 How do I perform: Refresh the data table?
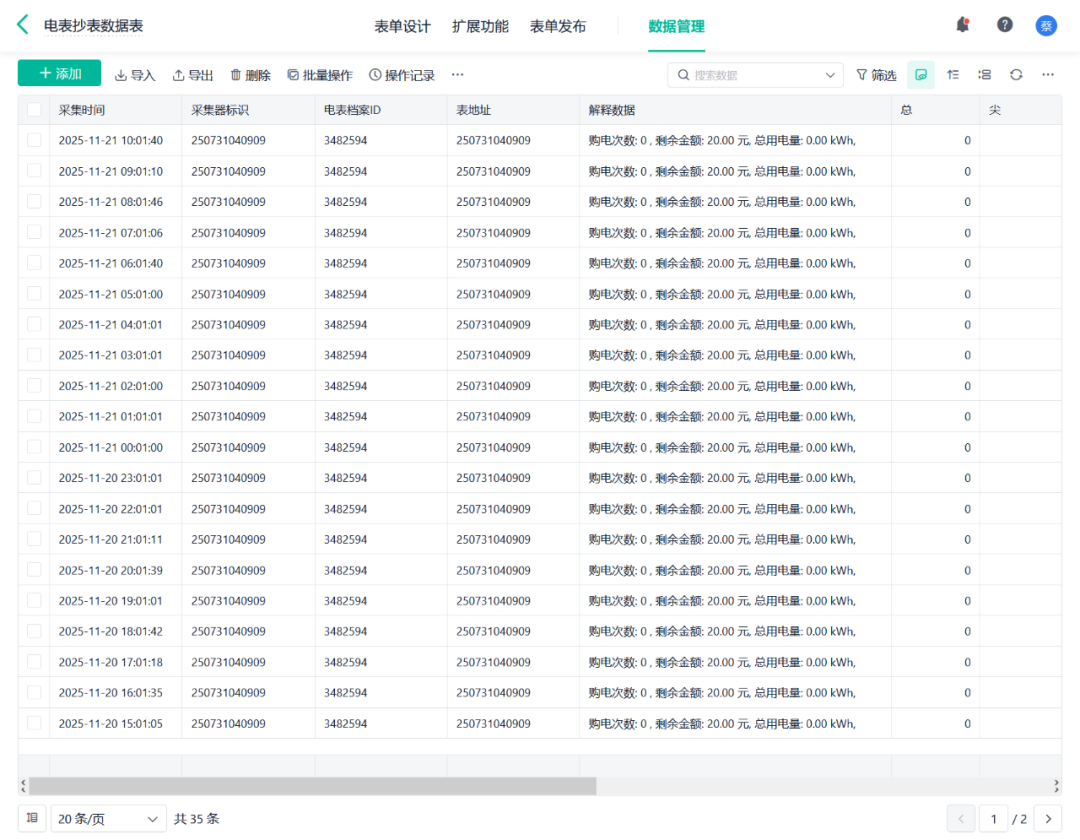click(1016, 74)
